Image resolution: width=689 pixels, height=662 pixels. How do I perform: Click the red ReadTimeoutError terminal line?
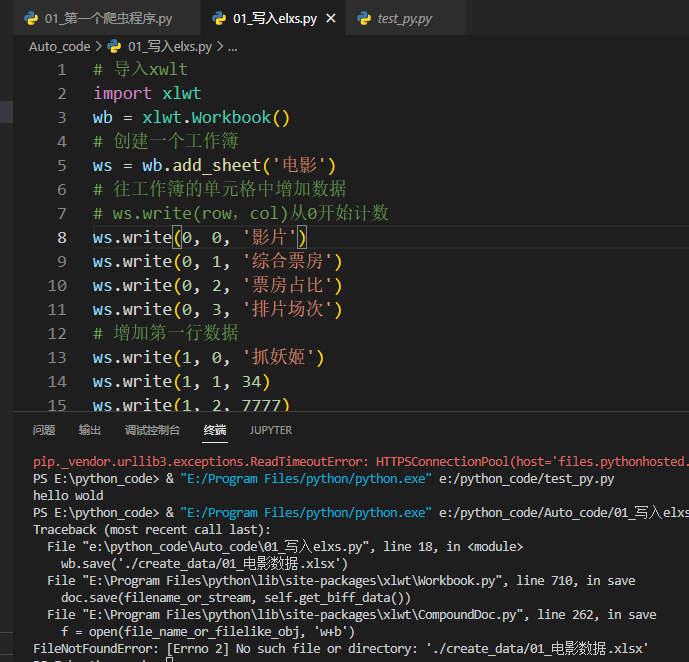[361, 462]
